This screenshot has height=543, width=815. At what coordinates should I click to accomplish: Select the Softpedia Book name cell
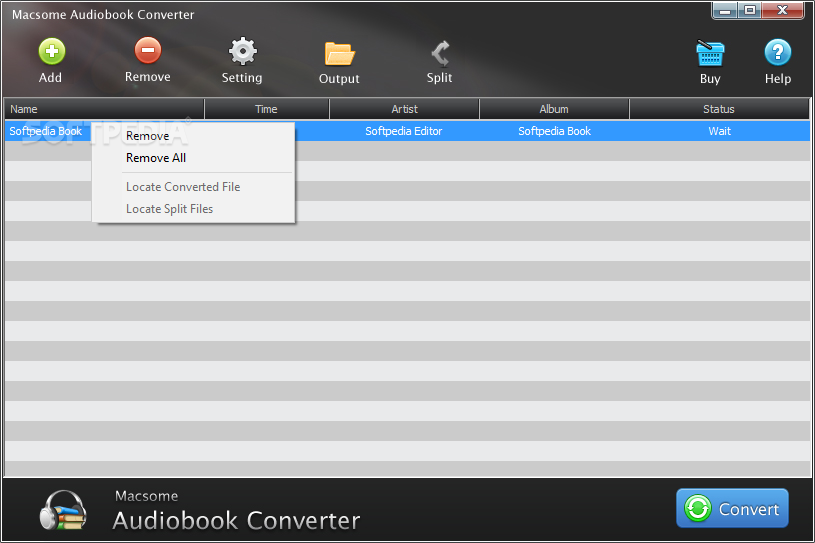pos(46,131)
